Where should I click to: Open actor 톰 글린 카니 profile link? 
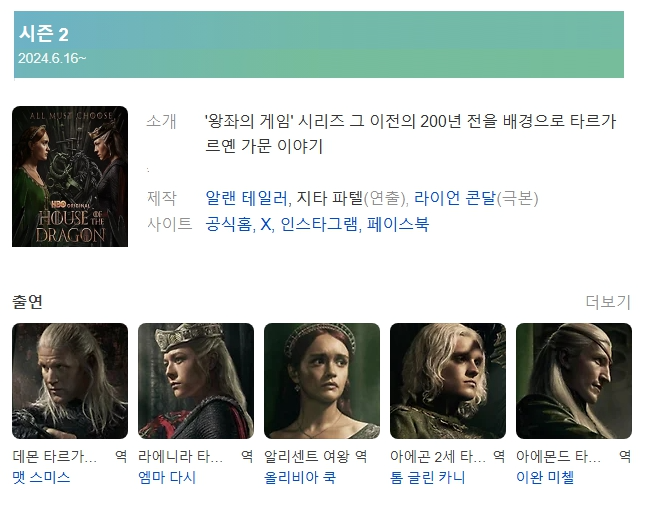click(x=428, y=477)
